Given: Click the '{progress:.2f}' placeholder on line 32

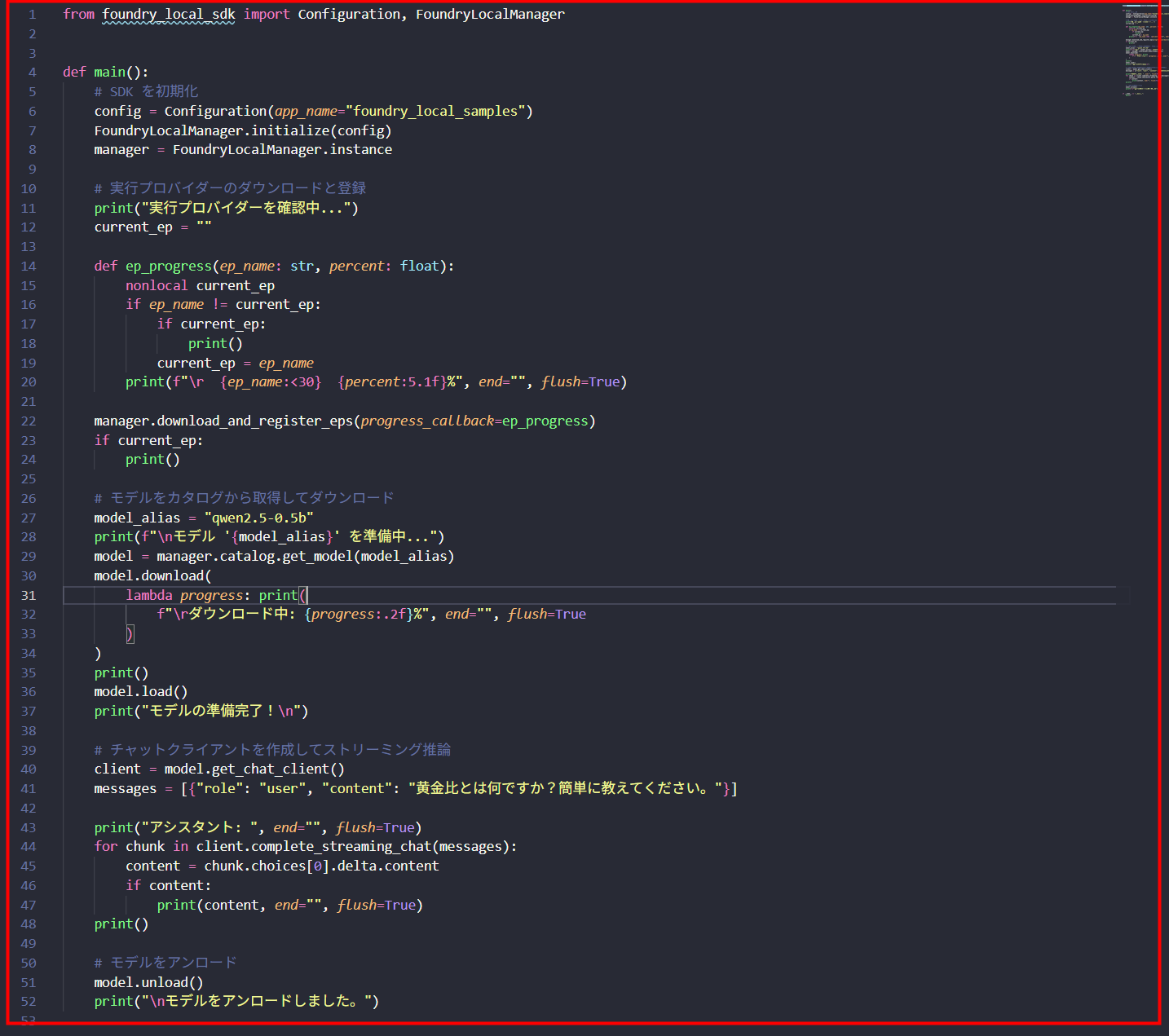Looking at the screenshot, I should pyautogui.click(x=358, y=614).
